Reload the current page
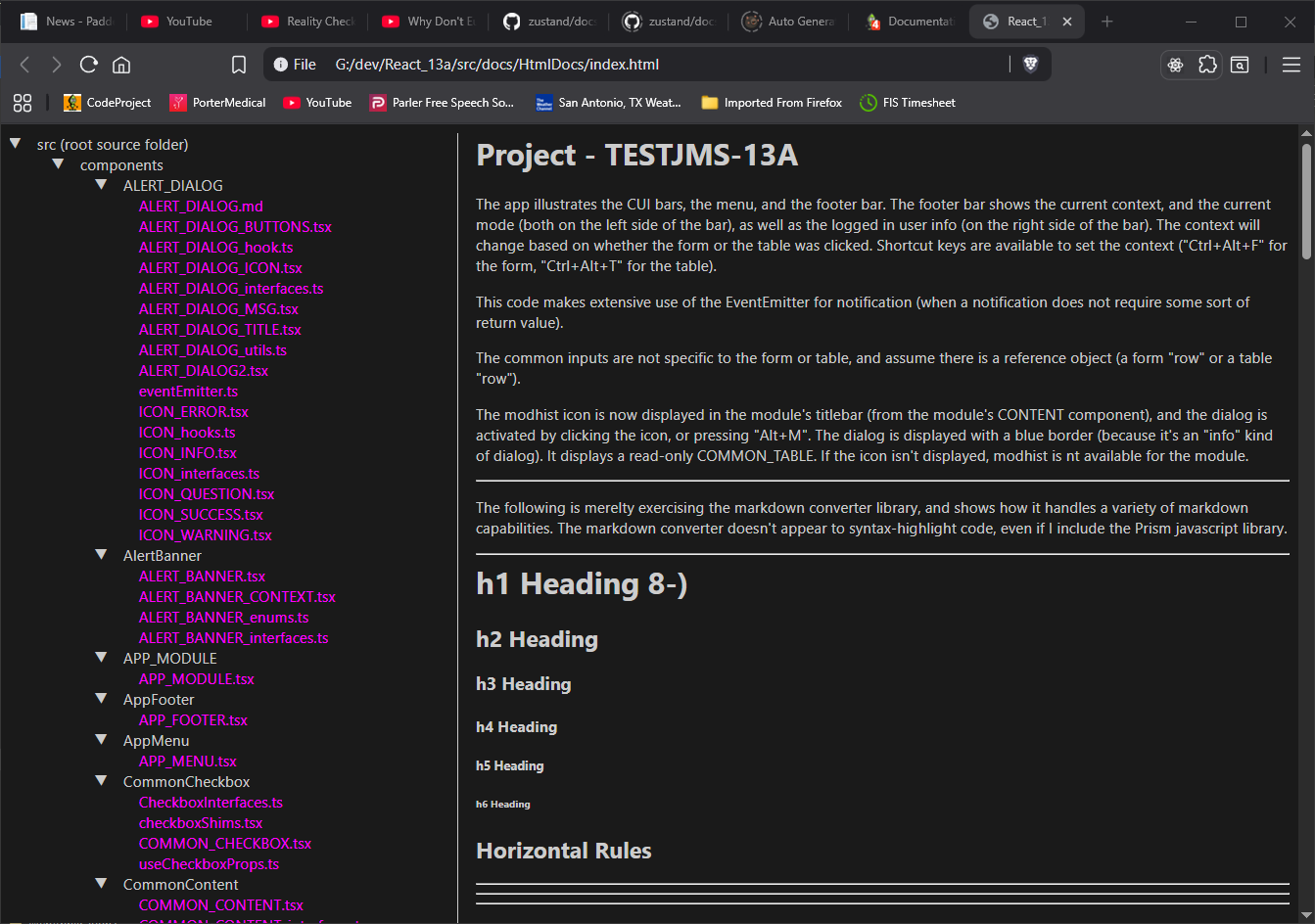Image resolution: width=1315 pixels, height=924 pixels. pyautogui.click(x=89, y=65)
